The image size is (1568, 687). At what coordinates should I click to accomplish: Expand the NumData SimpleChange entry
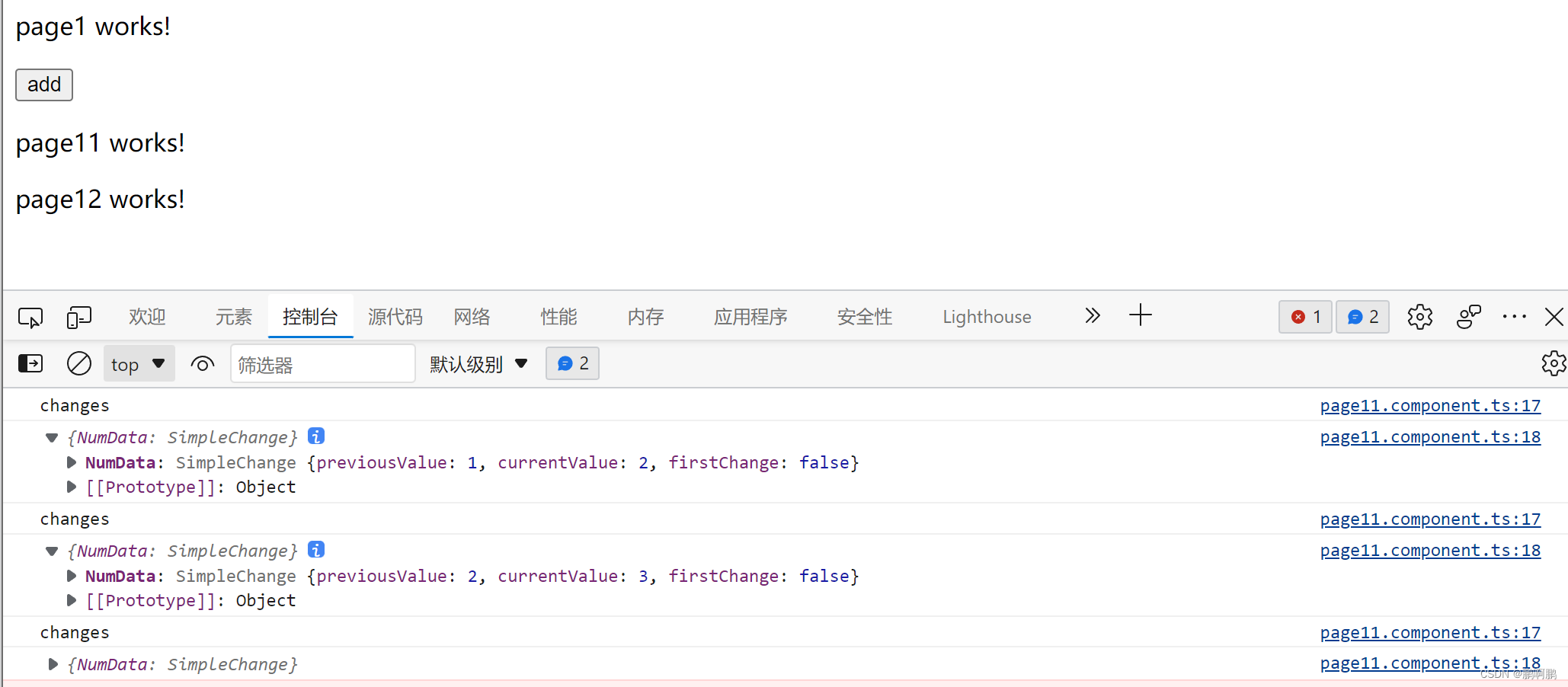[71, 462]
